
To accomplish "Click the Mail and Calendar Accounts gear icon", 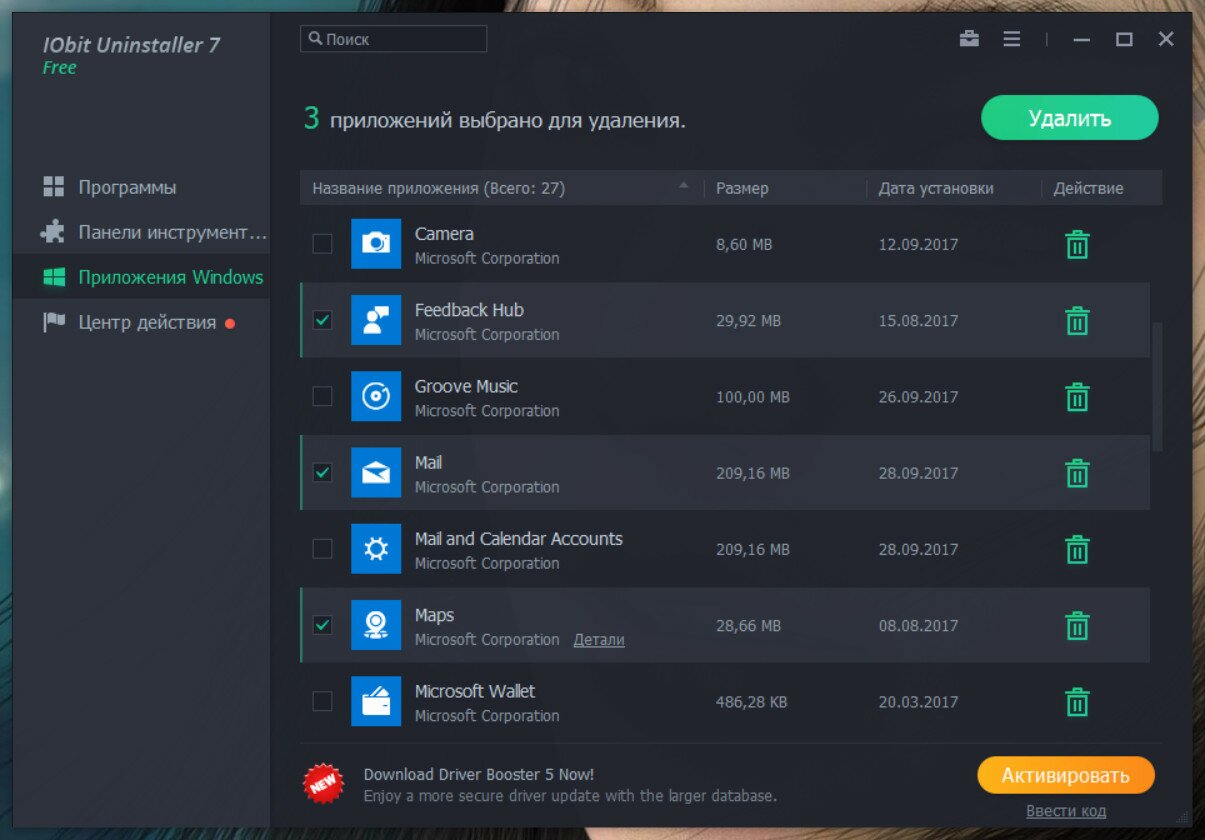I will 376,548.
